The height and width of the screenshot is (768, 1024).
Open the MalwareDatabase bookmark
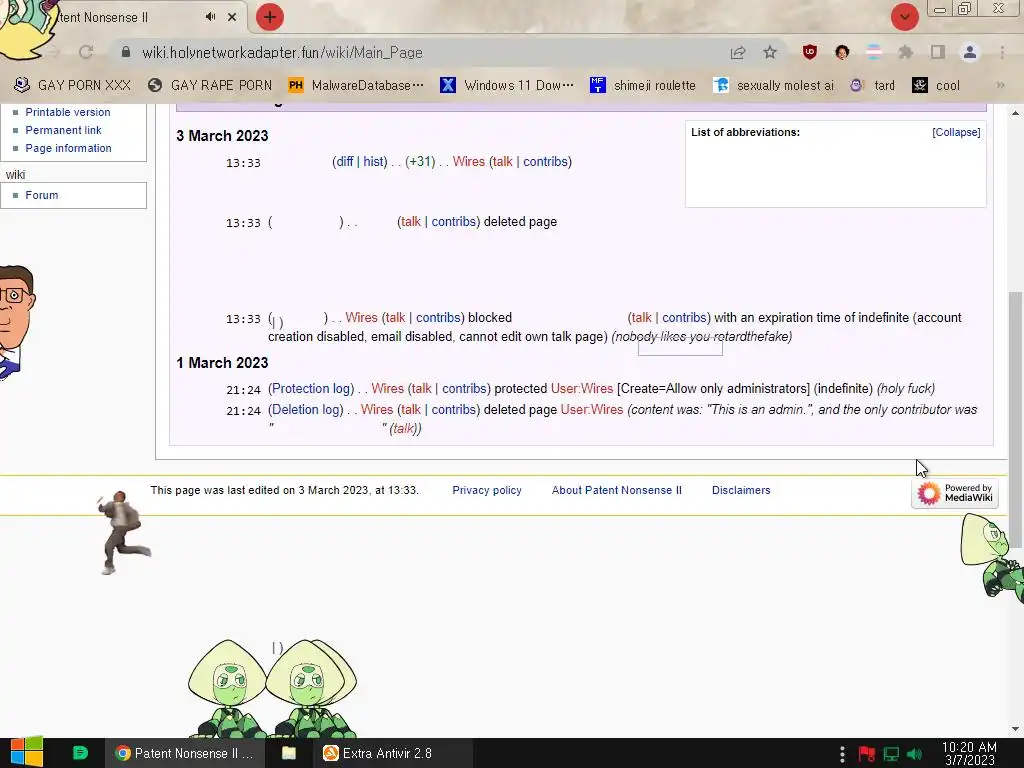pyautogui.click(x=356, y=85)
